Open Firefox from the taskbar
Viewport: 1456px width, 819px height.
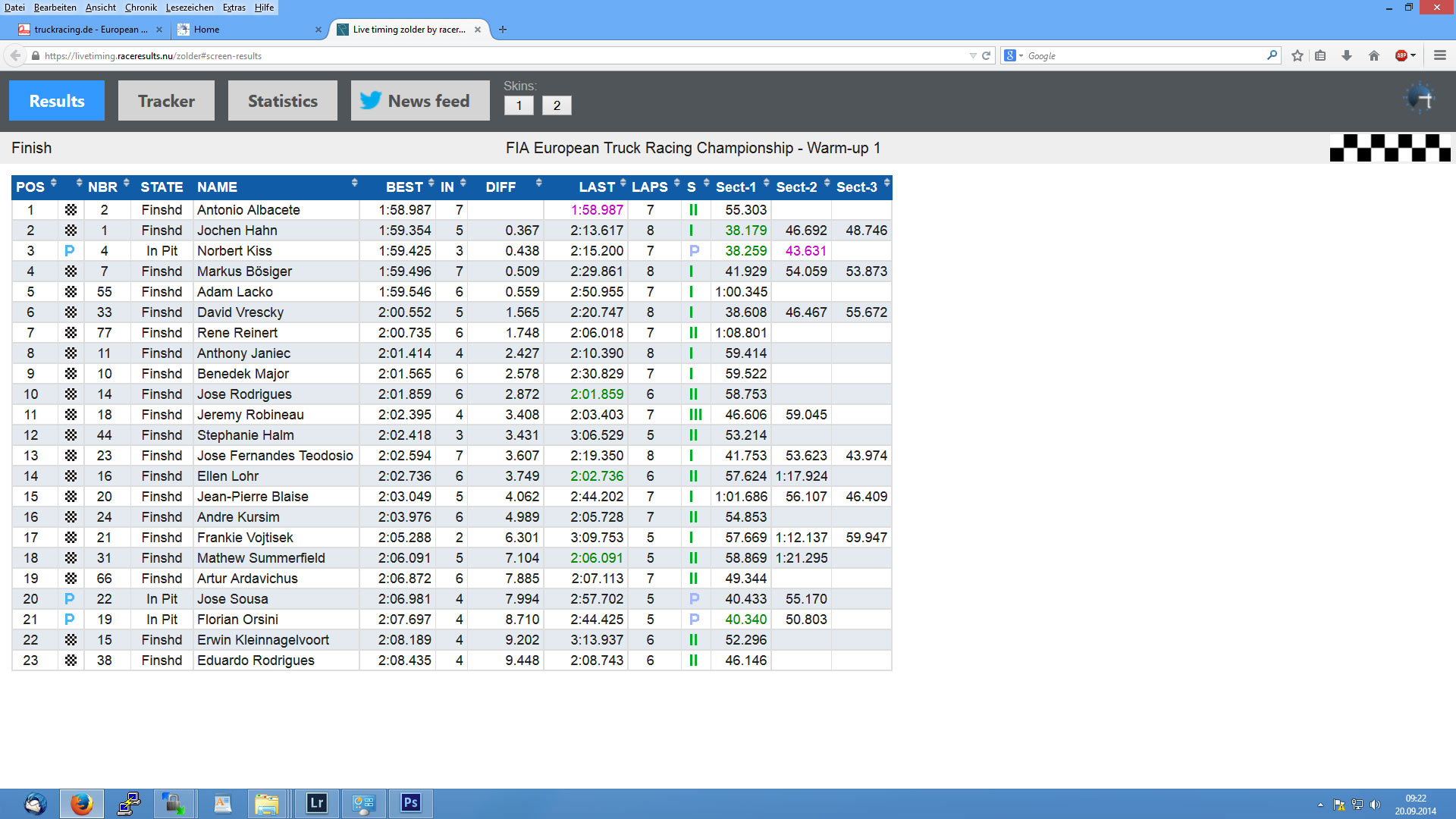point(81,804)
